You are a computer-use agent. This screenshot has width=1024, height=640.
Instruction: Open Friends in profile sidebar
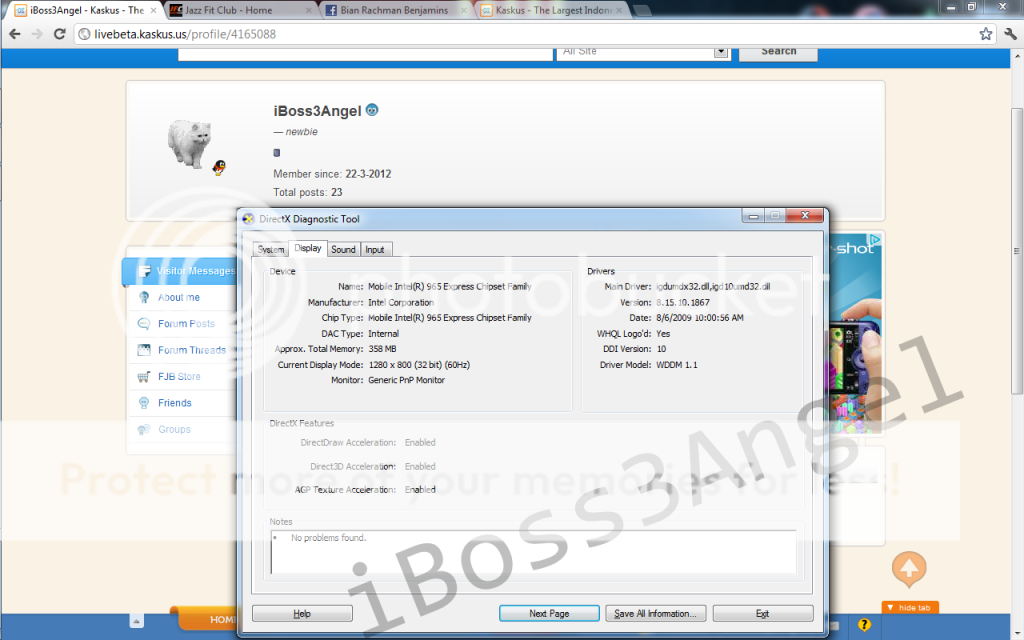click(x=174, y=403)
